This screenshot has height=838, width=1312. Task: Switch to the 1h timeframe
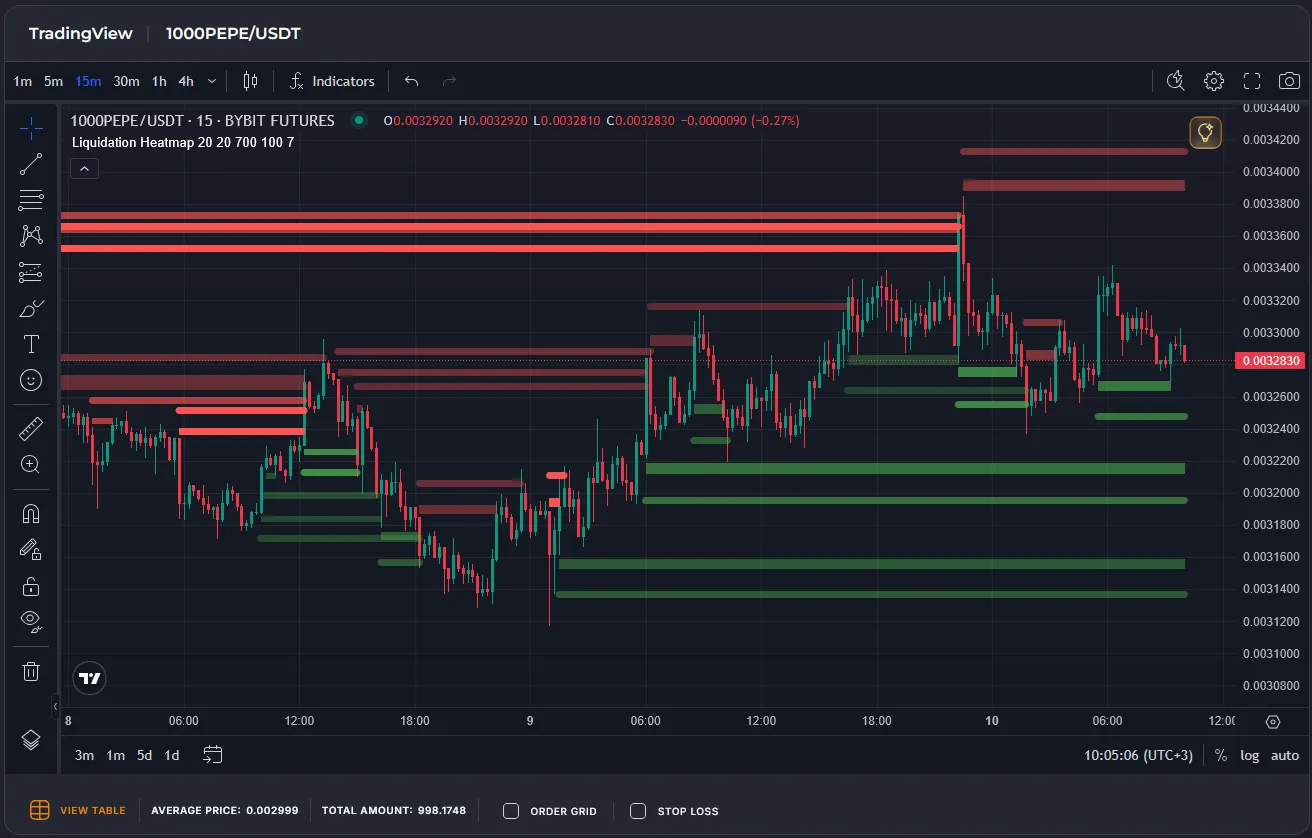[x=158, y=81]
